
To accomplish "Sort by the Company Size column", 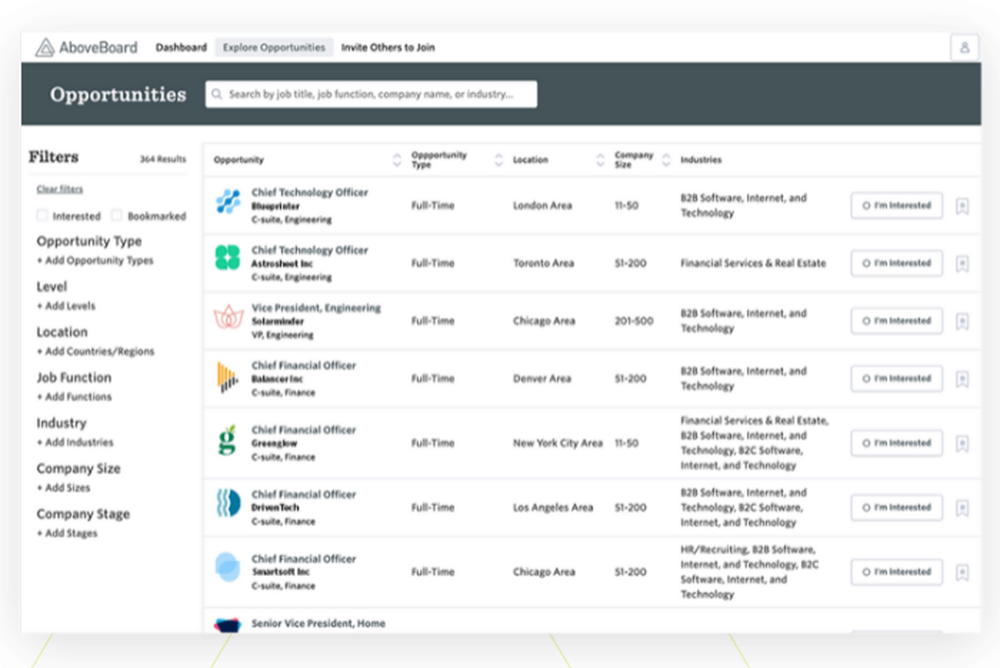I will (x=666, y=160).
